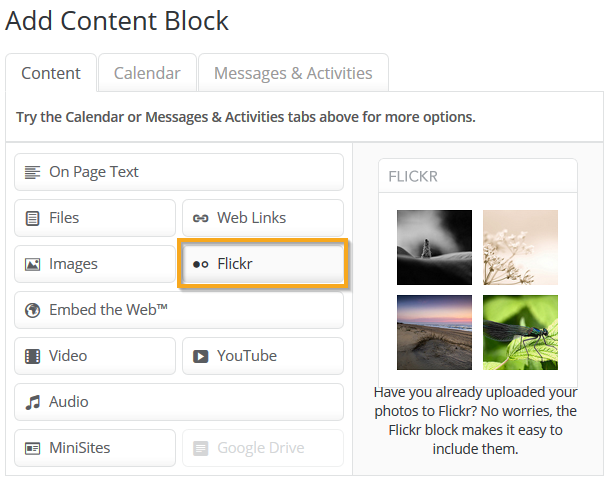Open the Messages & Activities tab
613x483 pixels.
(x=293, y=73)
